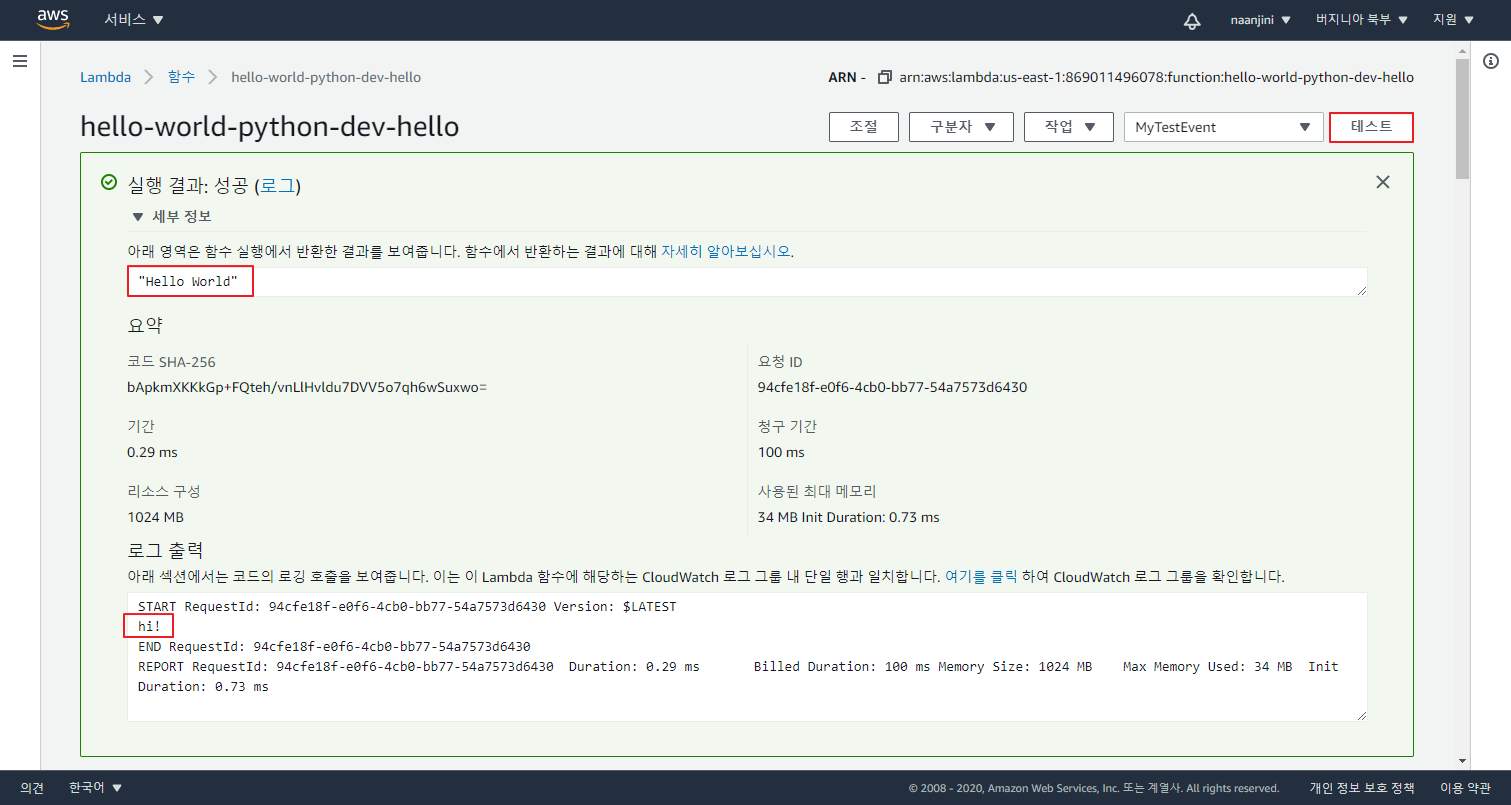Image resolution: width=1511 pixels, height=805 pixels.
Task: Open the 자세히 알아보십시오 learn more link
Action: click(727, 251)
